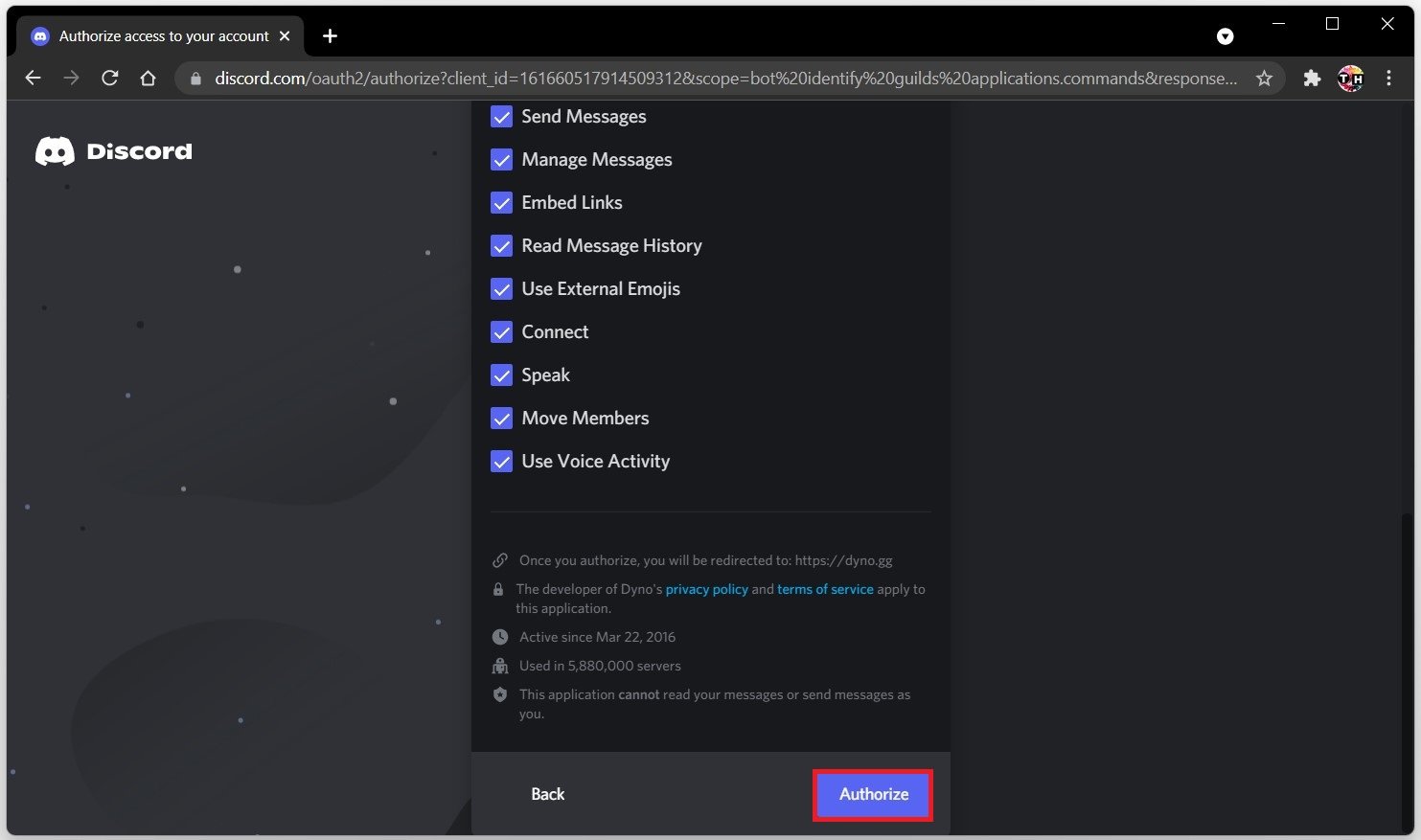Disable the Manage Messages permission
Screen dimensions: 1421x840
tap(501, 159)
